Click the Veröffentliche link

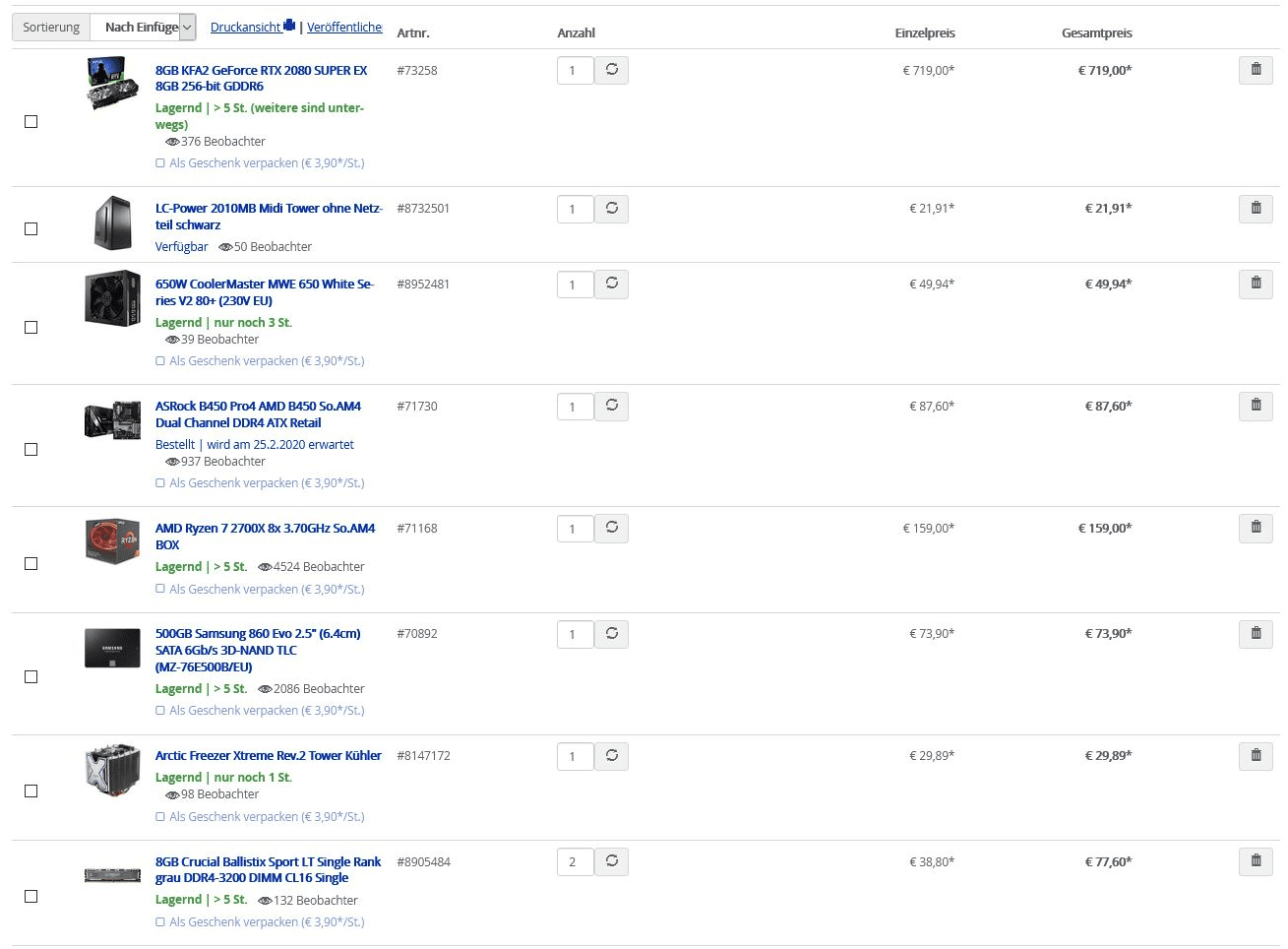tap(344, 27)
